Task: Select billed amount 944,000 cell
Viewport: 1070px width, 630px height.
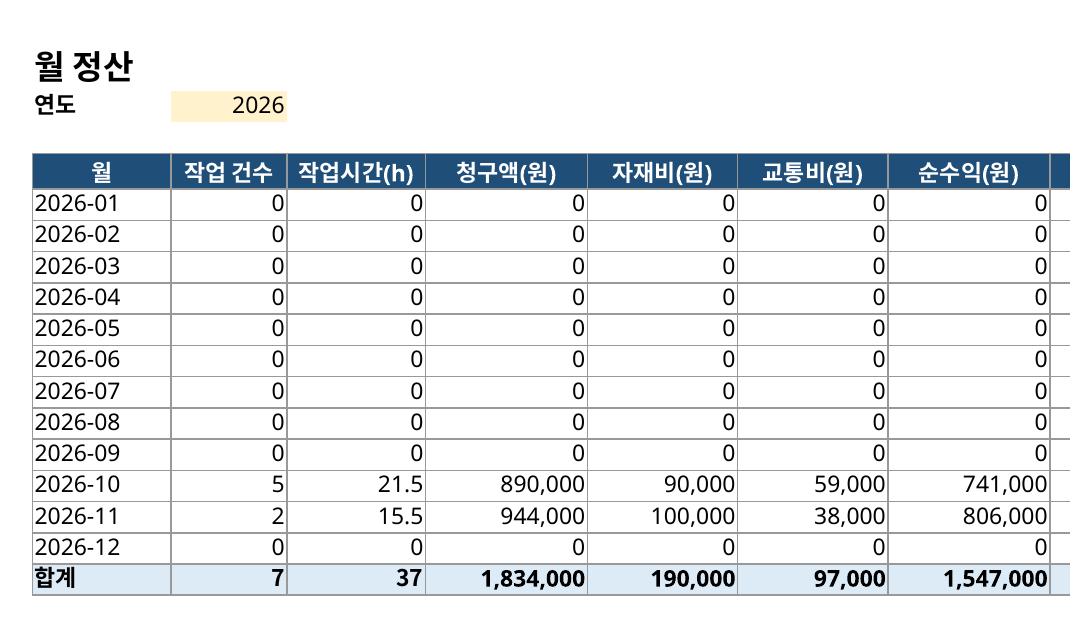Action: tap(506, 517)
